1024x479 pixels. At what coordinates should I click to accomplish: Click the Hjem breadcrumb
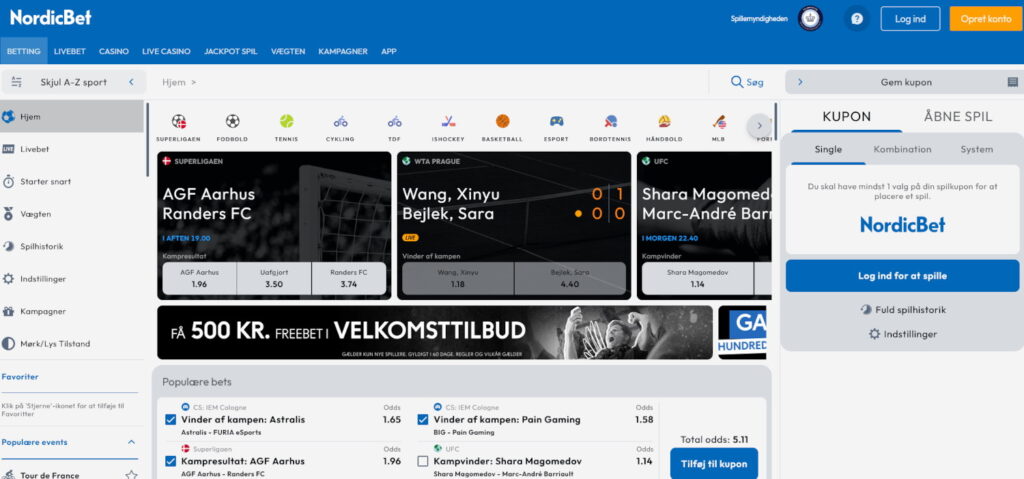(173, 82)
